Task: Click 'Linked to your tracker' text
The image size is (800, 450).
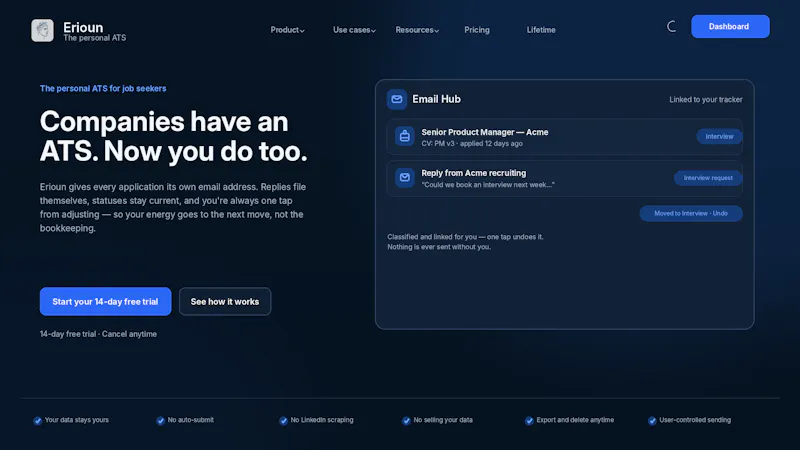Action: coord(706,99)
